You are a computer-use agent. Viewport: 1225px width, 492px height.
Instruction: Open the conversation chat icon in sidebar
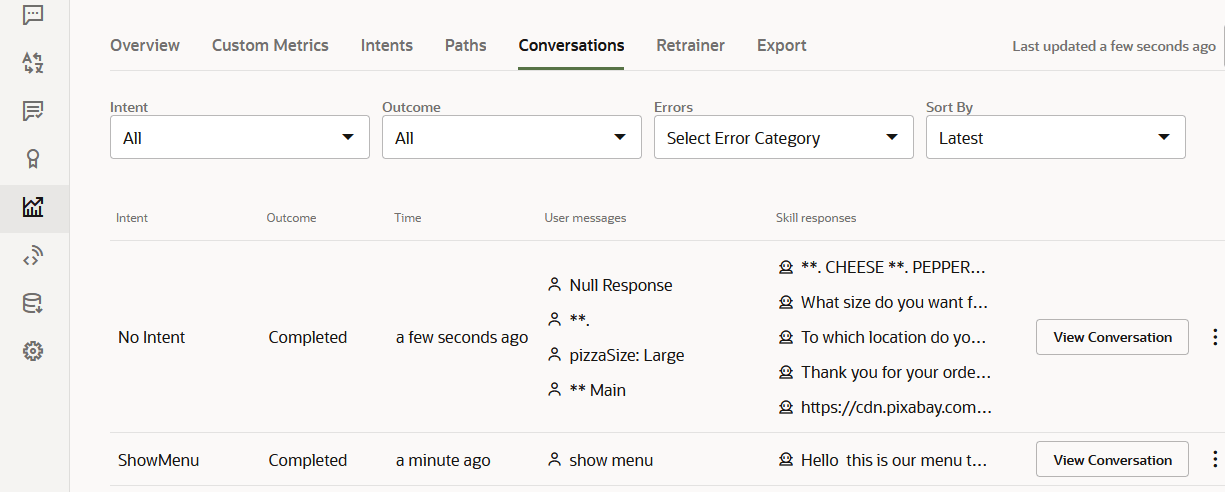(33, 15)
